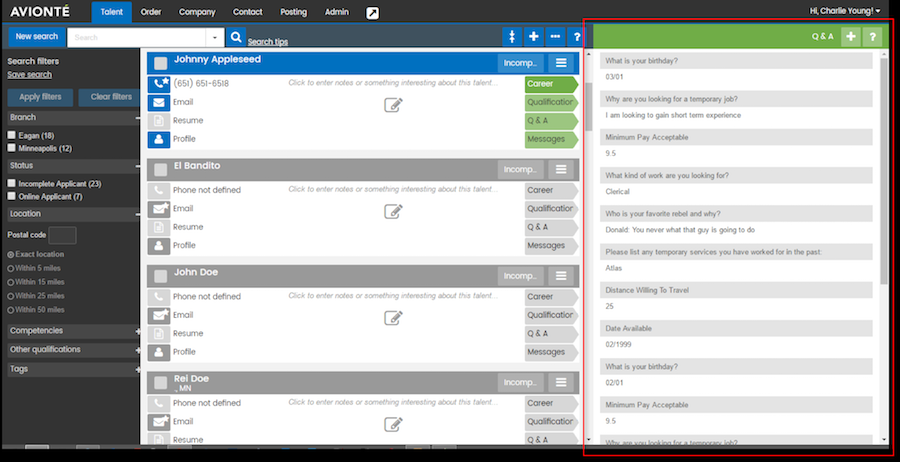This screenshot has height=462, width=900.
Task: Open the hamburger menu for John Doe
Action: (561, 276)
